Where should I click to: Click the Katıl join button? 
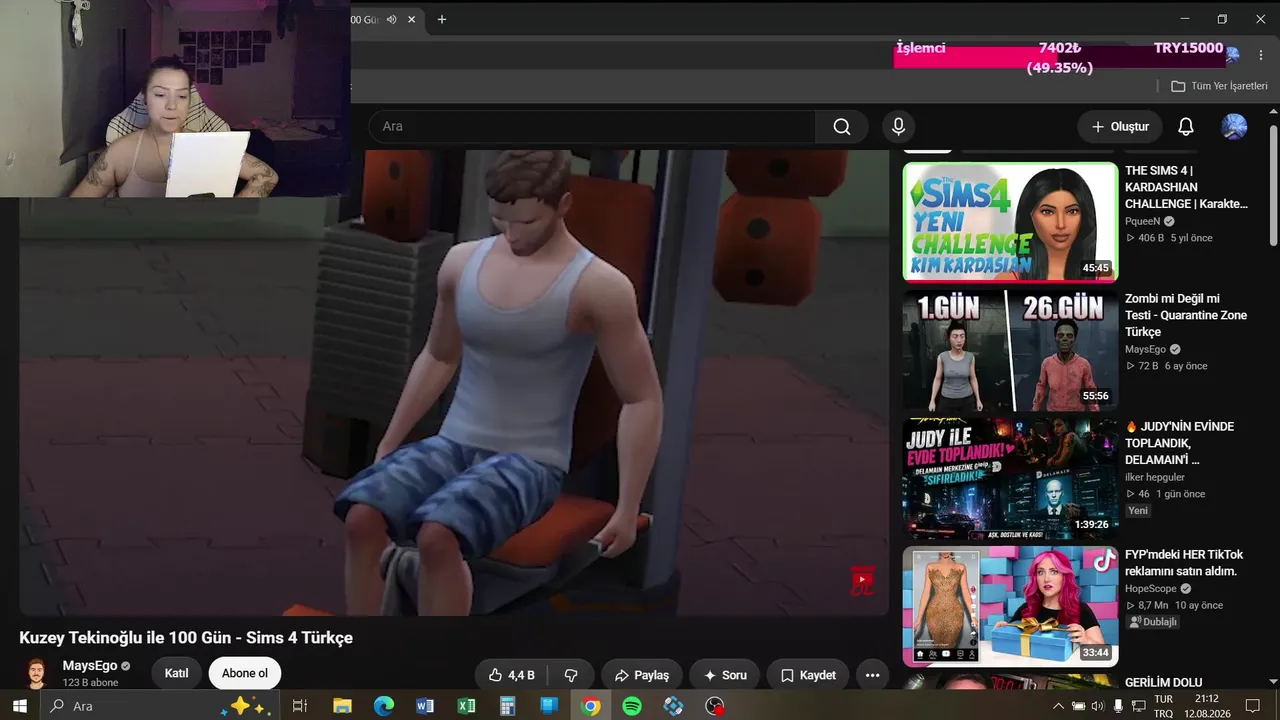(176, 674)
